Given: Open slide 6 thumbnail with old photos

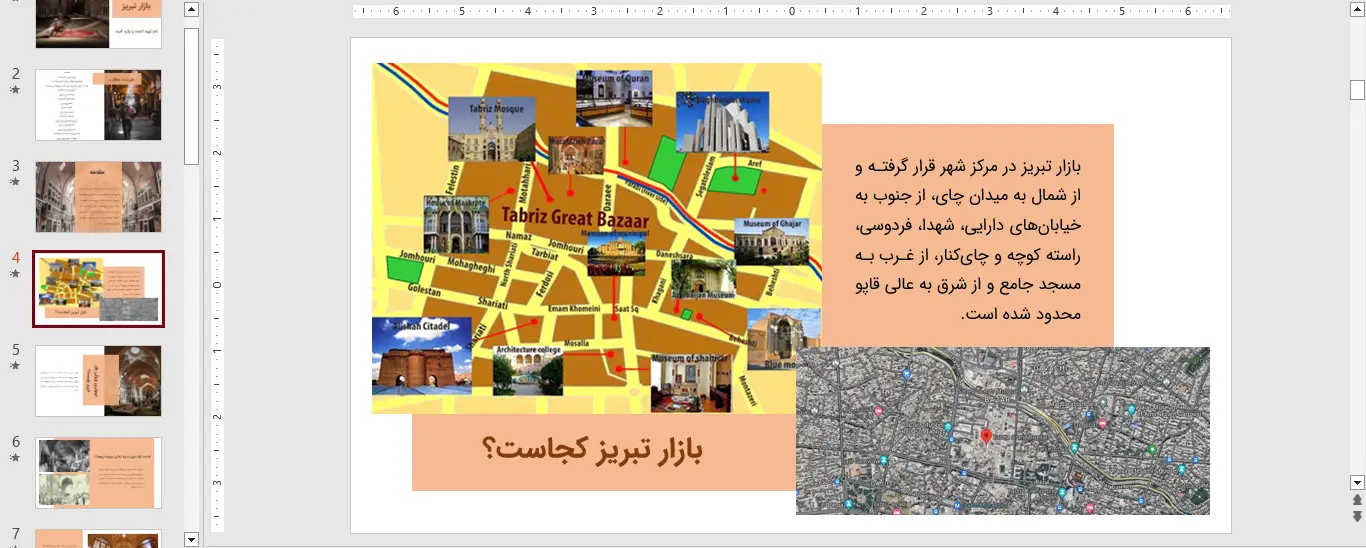Looking at the screenshot, I should coord(98,473).
